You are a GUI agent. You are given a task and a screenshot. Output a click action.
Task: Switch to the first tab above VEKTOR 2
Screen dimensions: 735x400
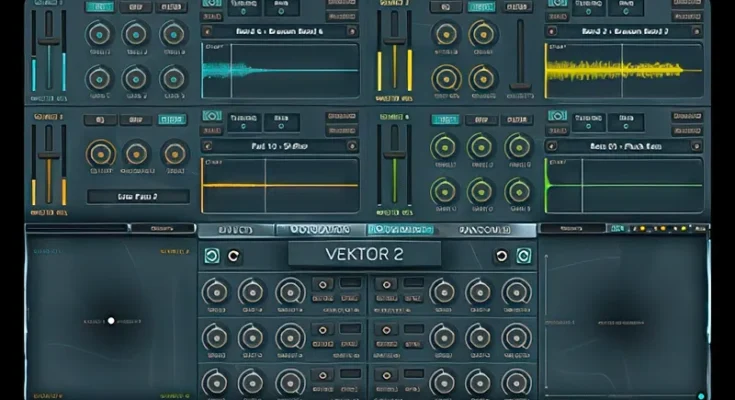236,230
